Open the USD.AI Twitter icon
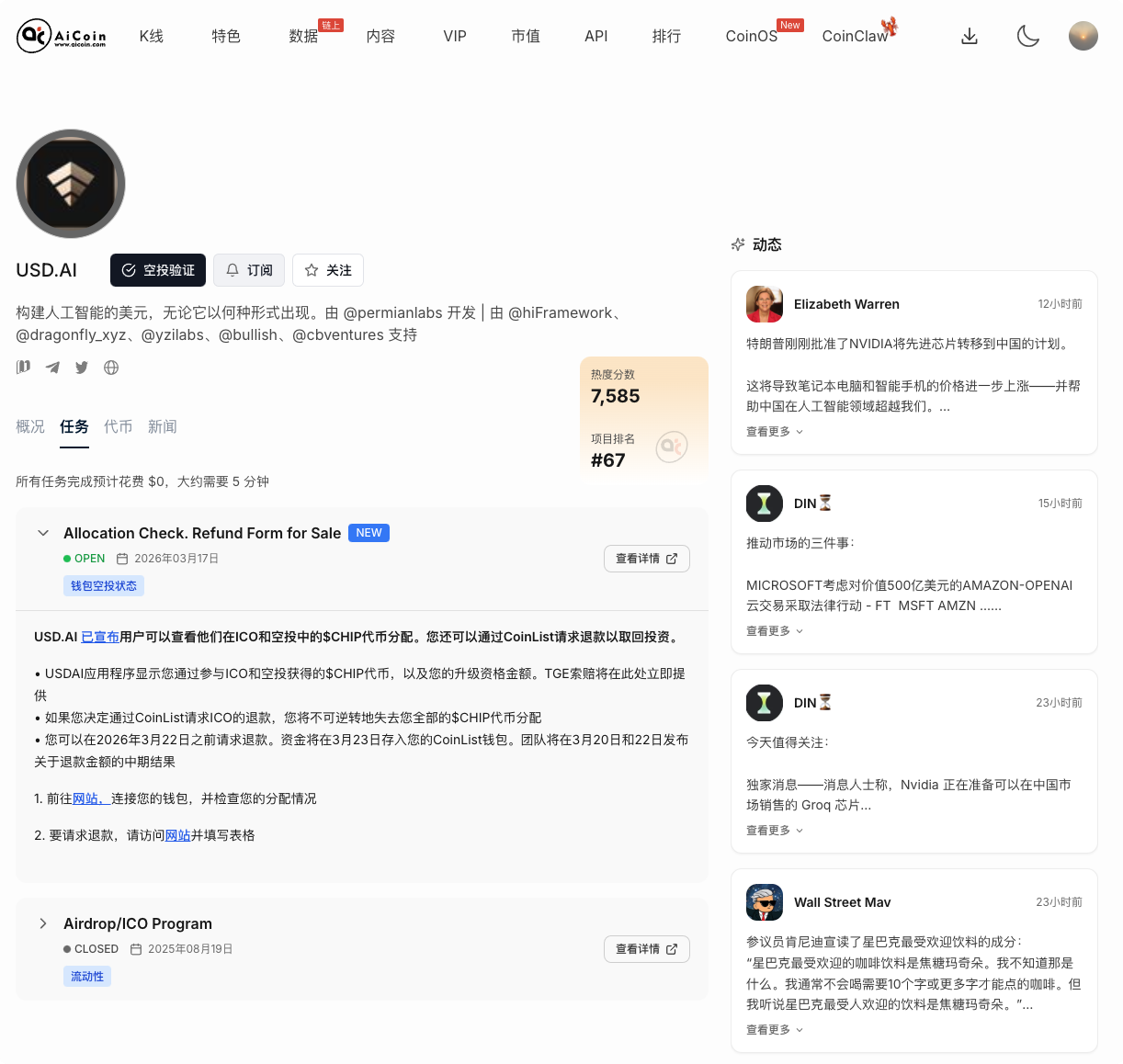Screen dimensions: 1123x1064 pos(82,367)
